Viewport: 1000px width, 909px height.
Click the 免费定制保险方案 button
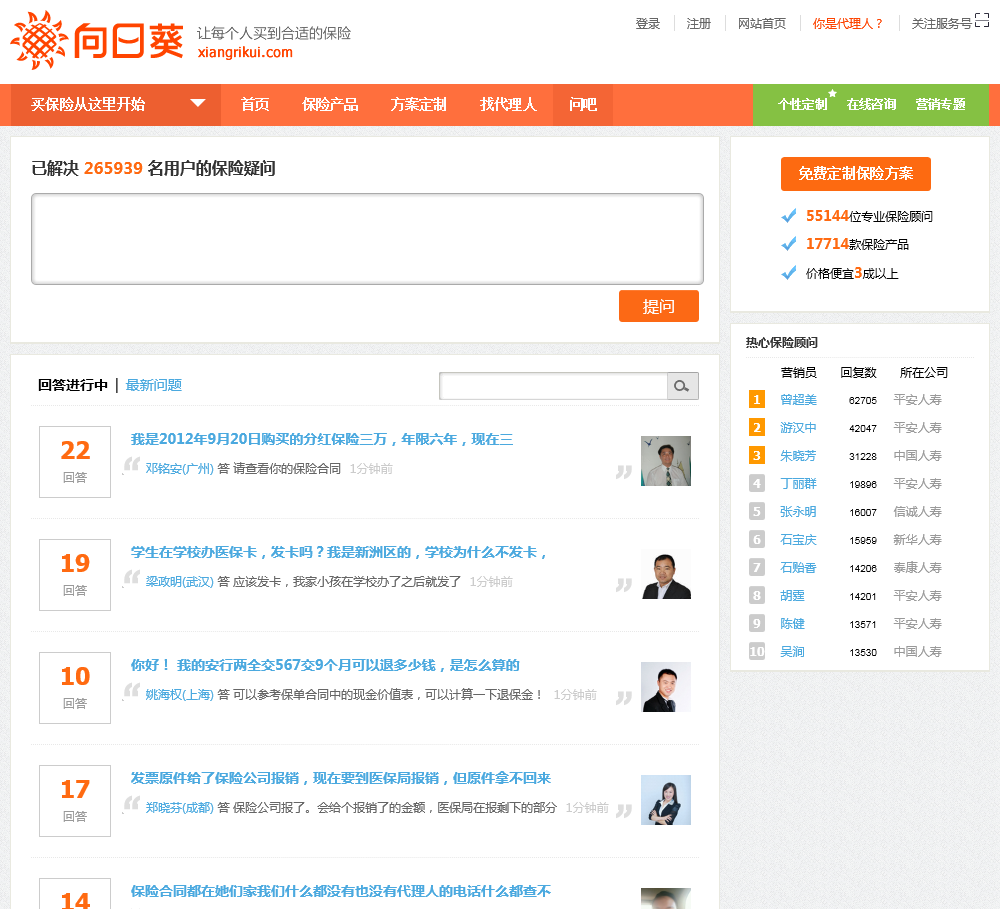855,174
